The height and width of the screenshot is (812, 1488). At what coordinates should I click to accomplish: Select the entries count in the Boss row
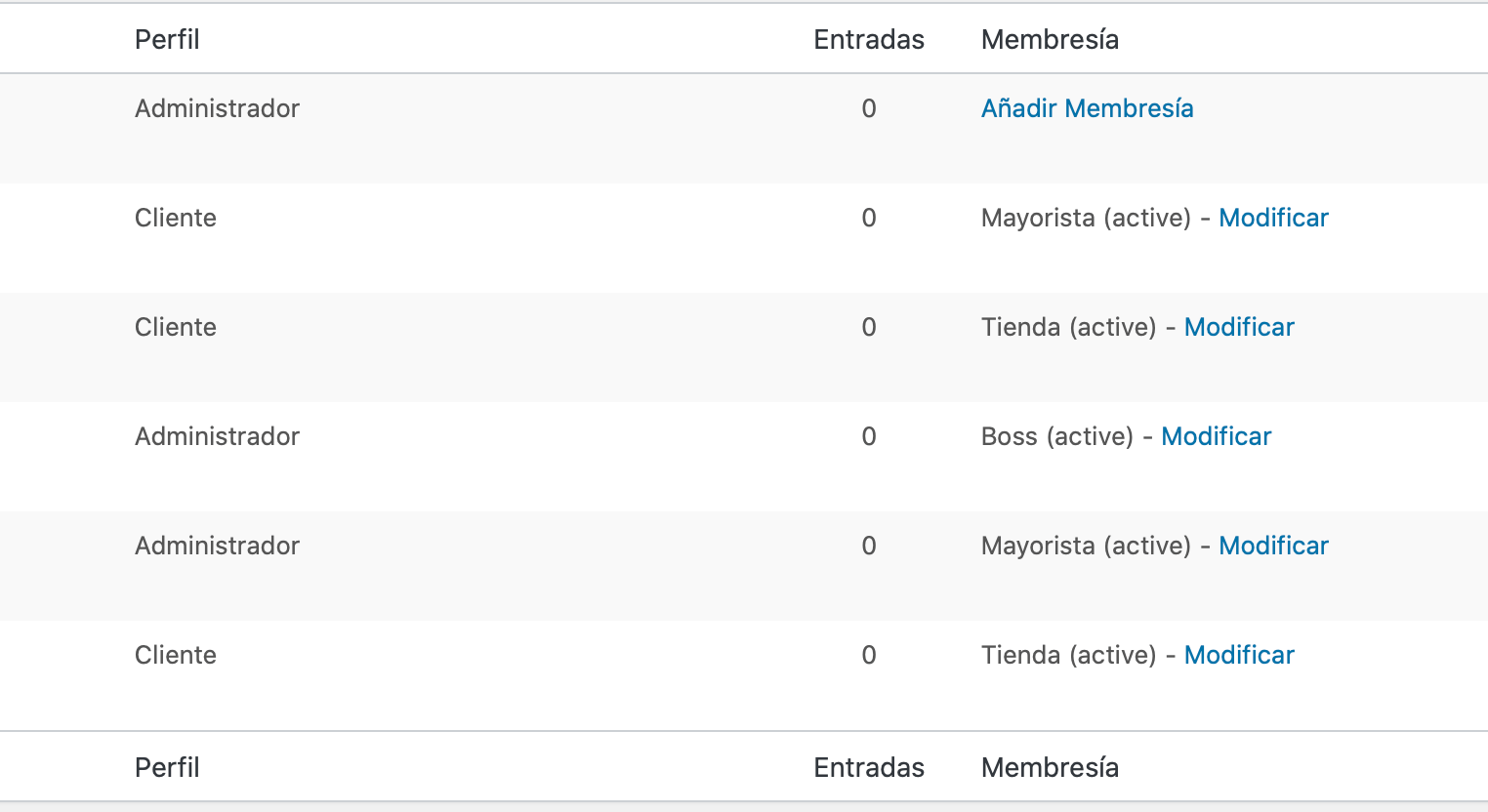click(869, 436)
